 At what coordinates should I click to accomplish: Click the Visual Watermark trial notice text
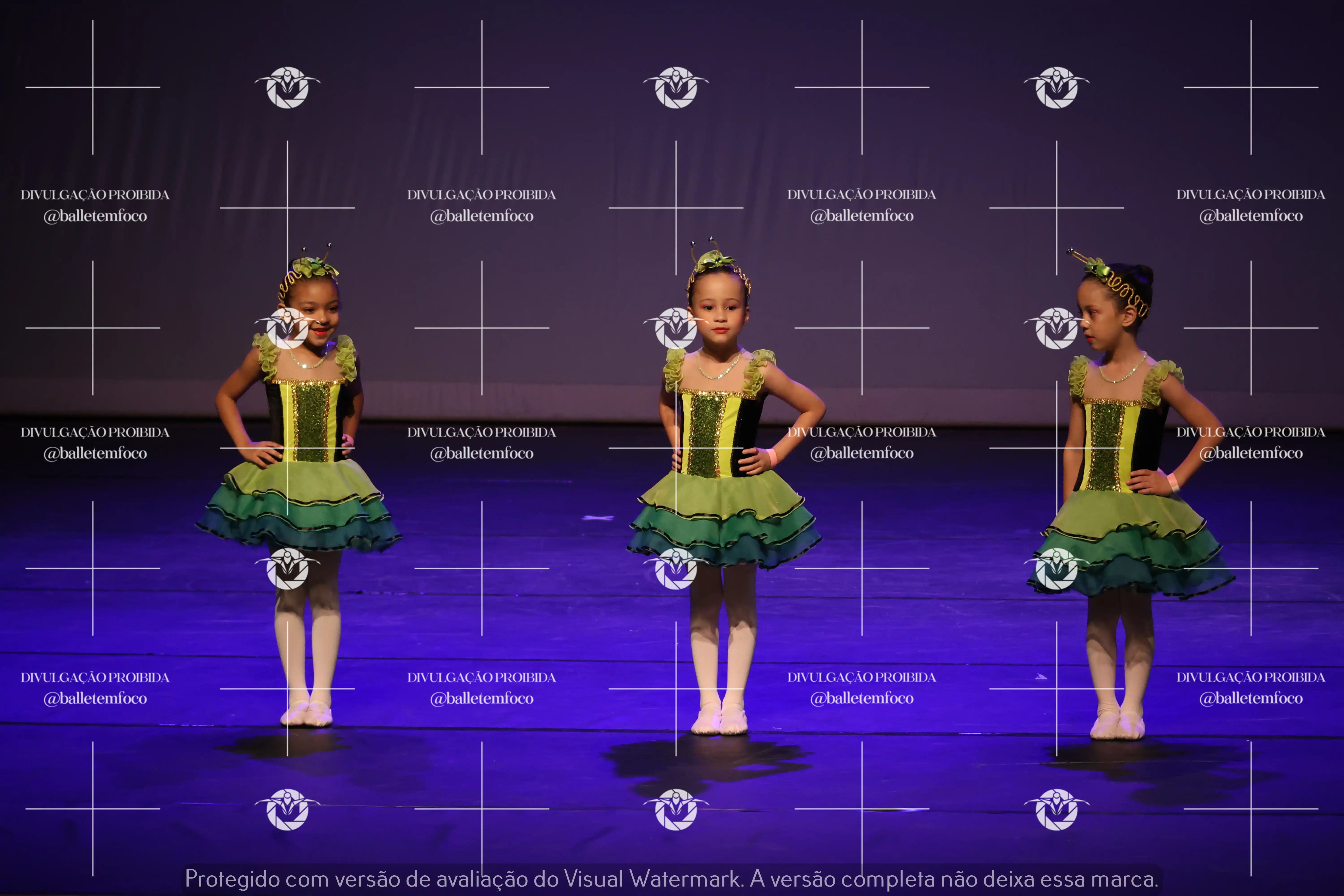point(671,879)
